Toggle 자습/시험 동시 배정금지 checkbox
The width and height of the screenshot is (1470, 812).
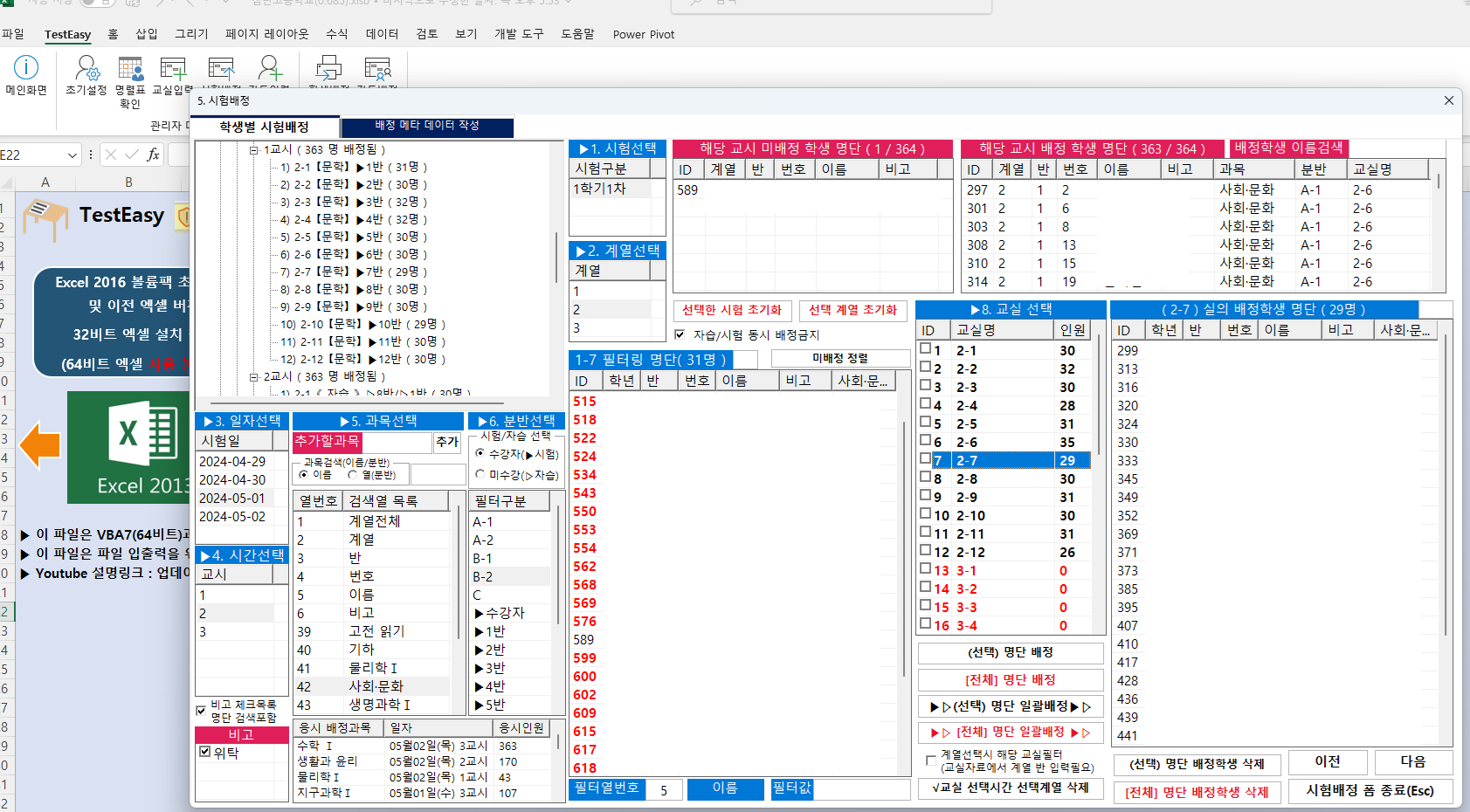(x=680, y=334)
